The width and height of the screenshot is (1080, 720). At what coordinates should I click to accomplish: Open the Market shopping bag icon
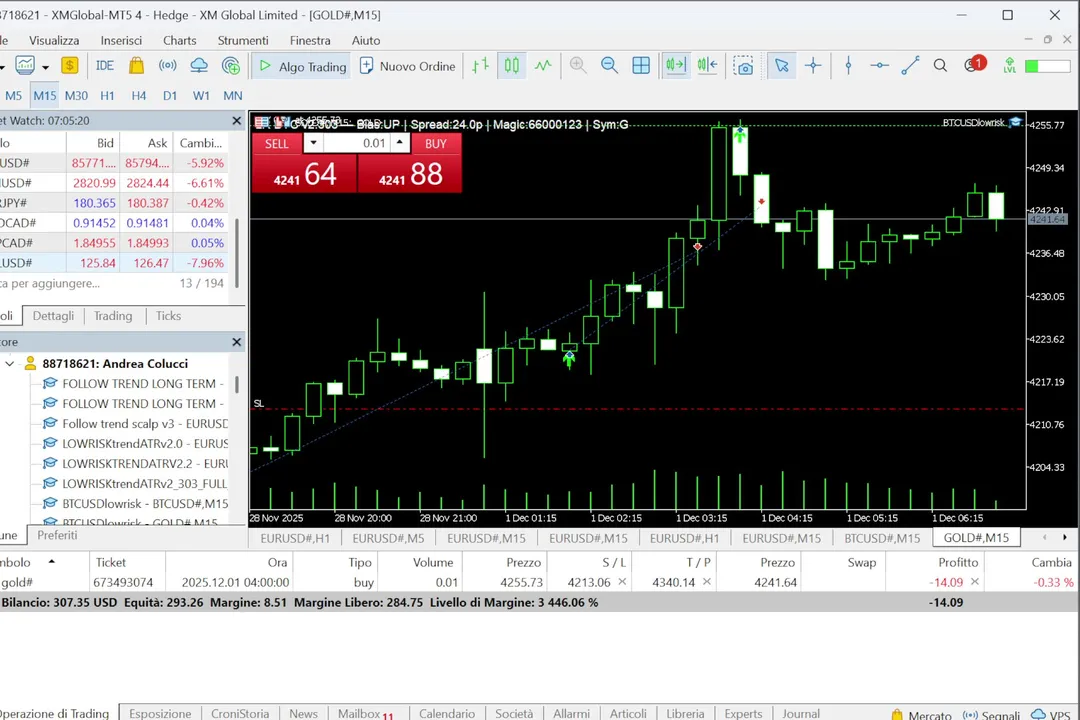tap(136, 65)
